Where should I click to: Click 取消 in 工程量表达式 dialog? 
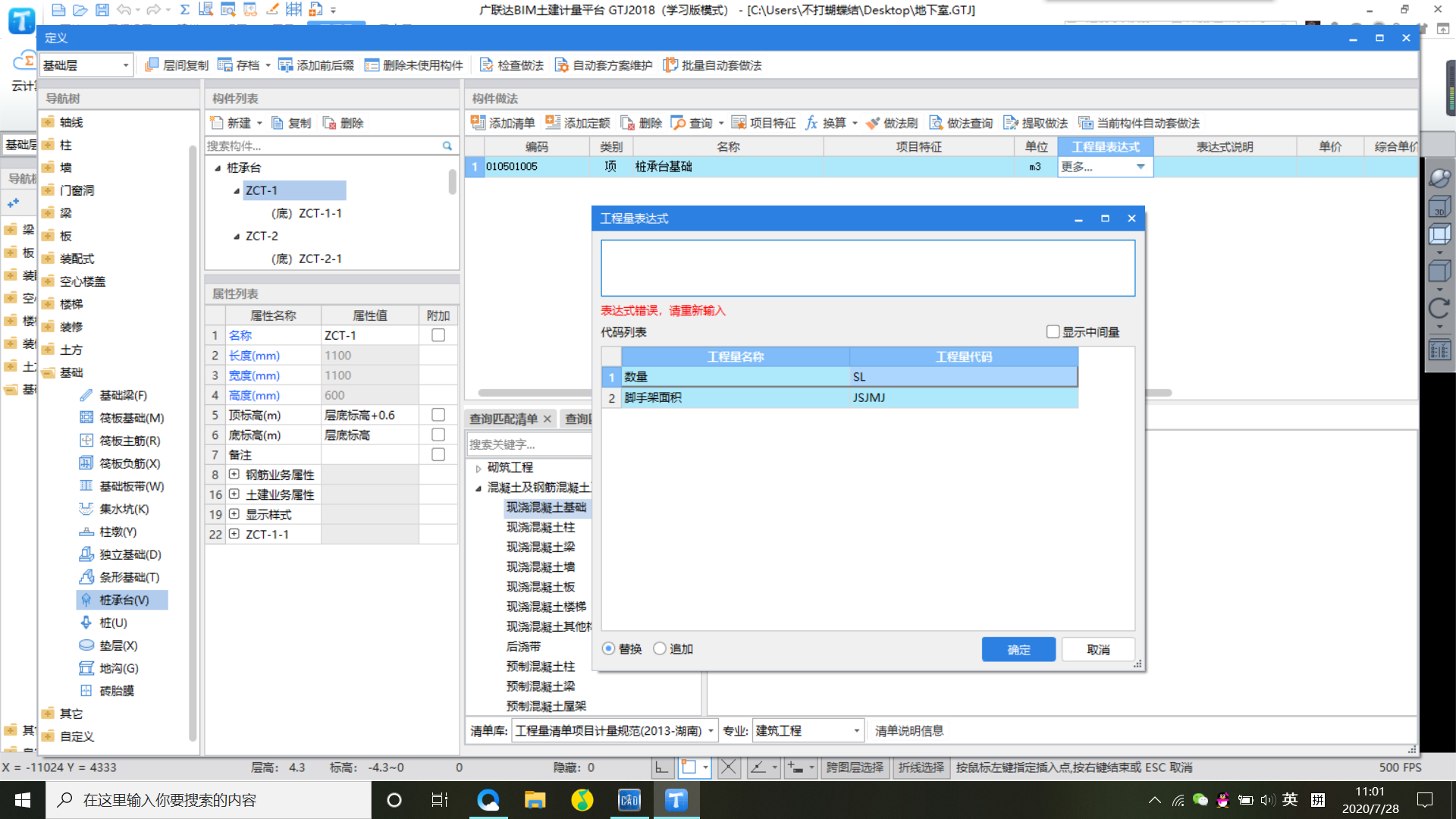[1098, 649]
